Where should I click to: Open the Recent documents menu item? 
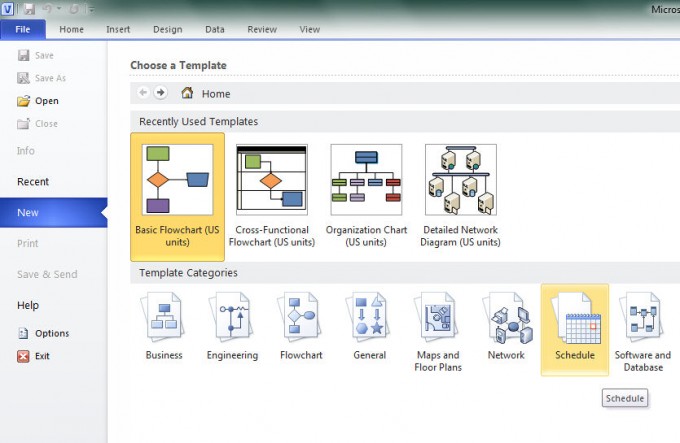(33, 182)
